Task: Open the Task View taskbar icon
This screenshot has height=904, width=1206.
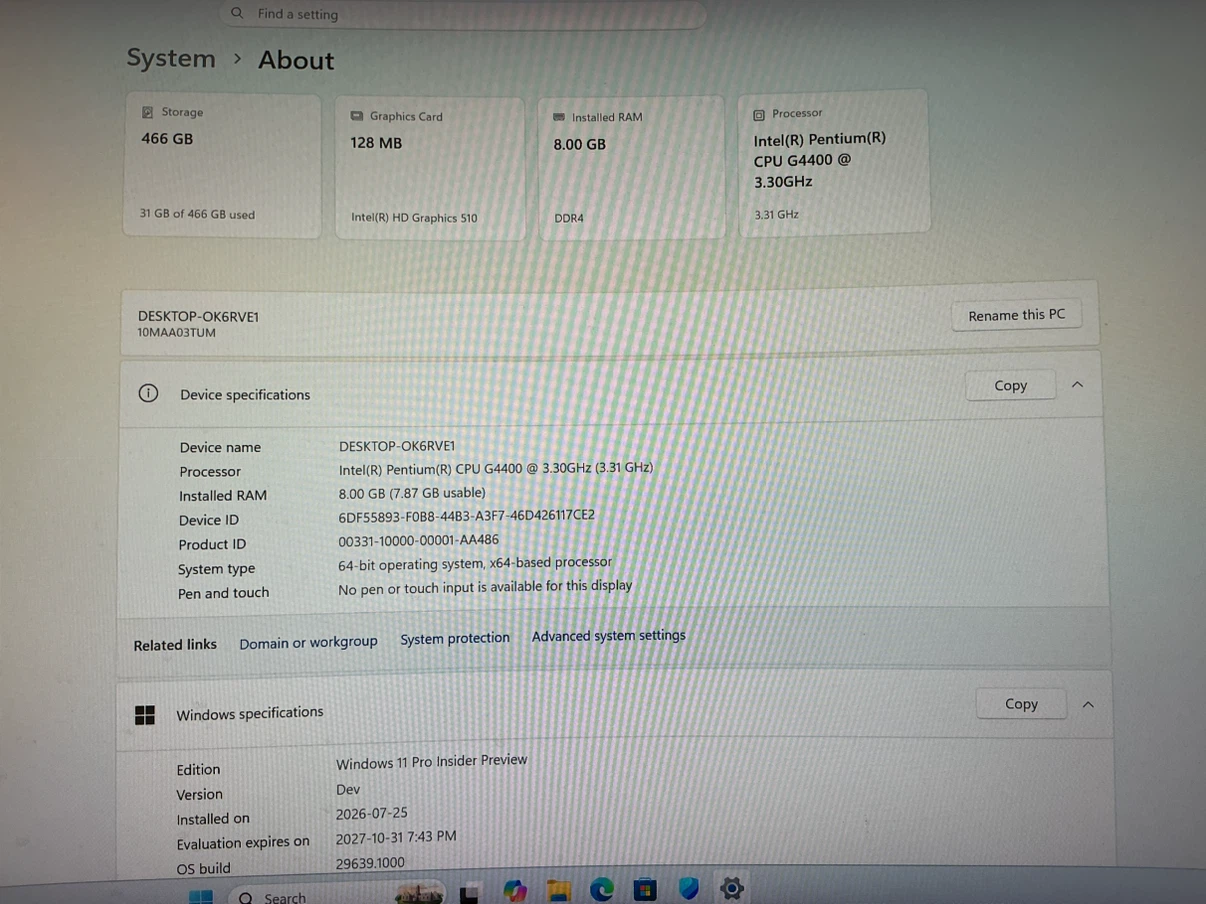Action: tap(469, 893)
